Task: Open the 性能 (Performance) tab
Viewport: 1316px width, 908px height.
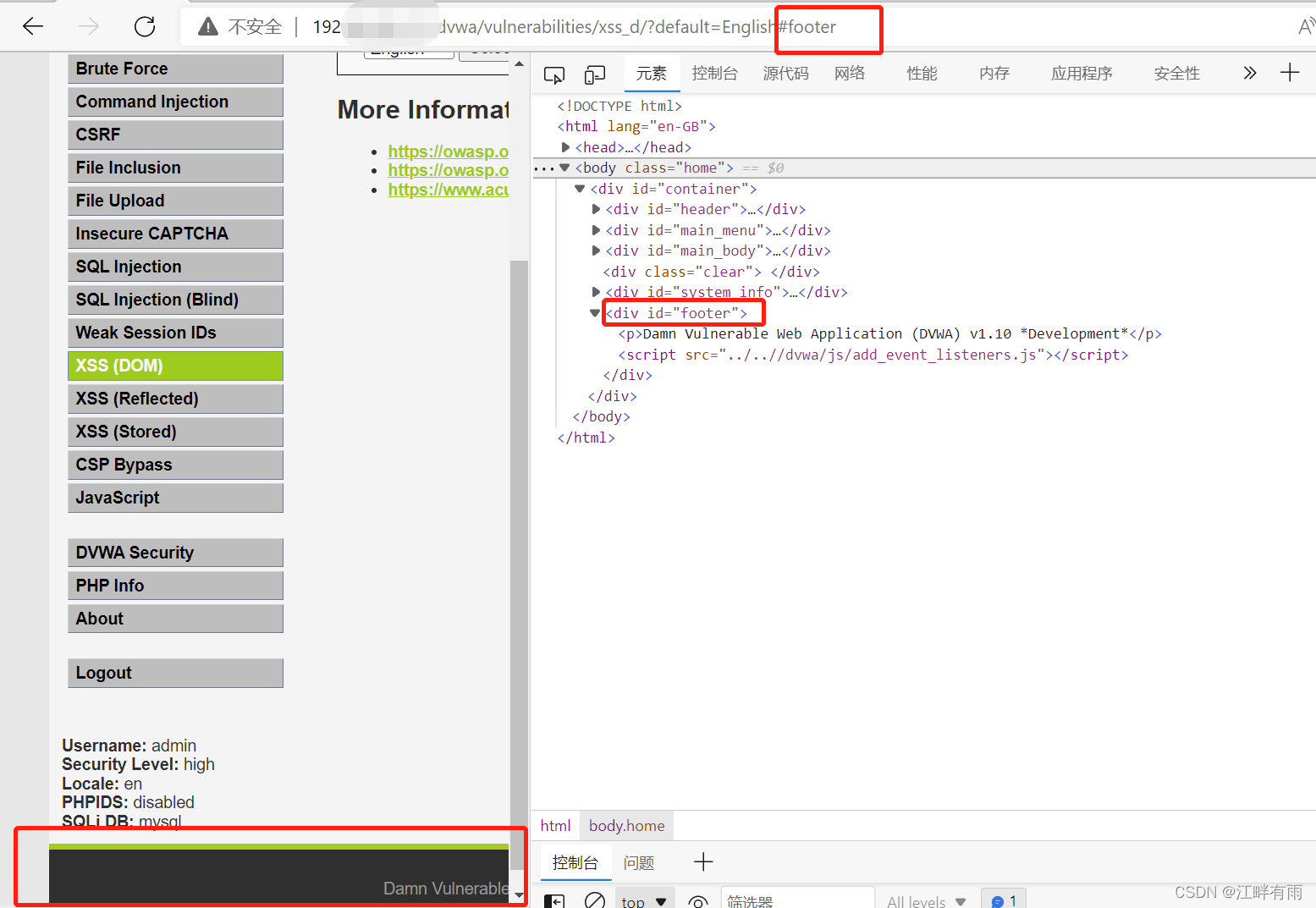Action: pyautogui.click(x=922, y=74)
